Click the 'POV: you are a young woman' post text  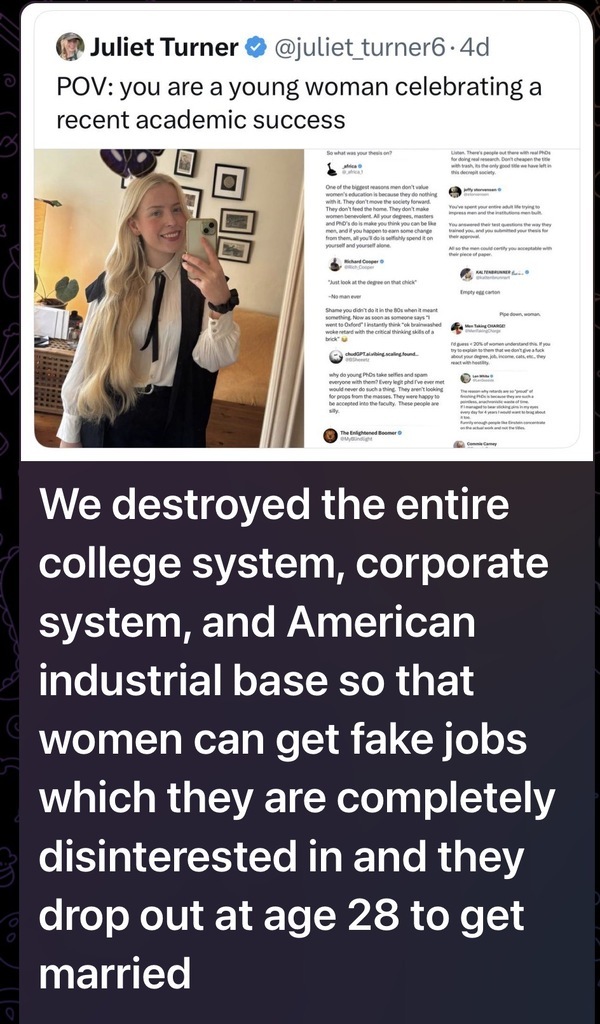click(299, 103)
